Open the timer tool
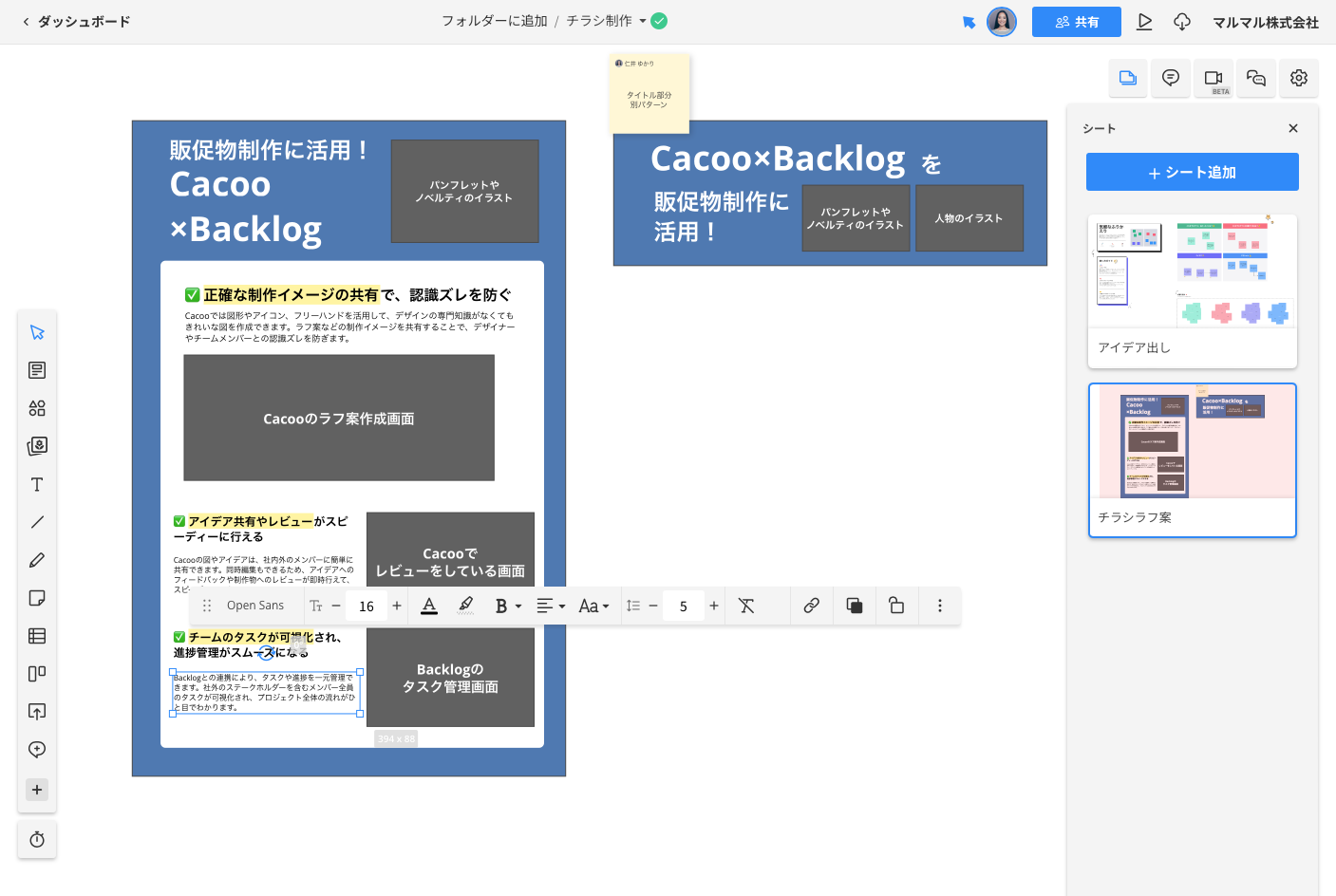Viewport: 1336px width, 896px height. [x=37, y=839]
